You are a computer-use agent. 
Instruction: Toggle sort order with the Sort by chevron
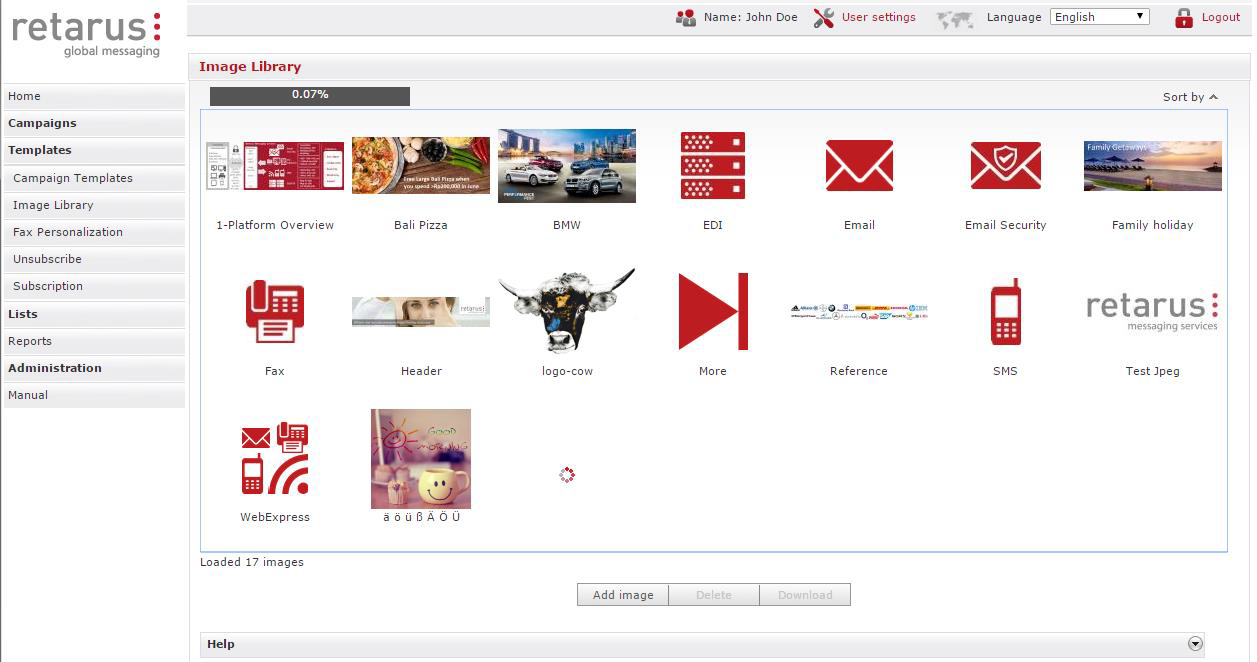coord(1213,97)
